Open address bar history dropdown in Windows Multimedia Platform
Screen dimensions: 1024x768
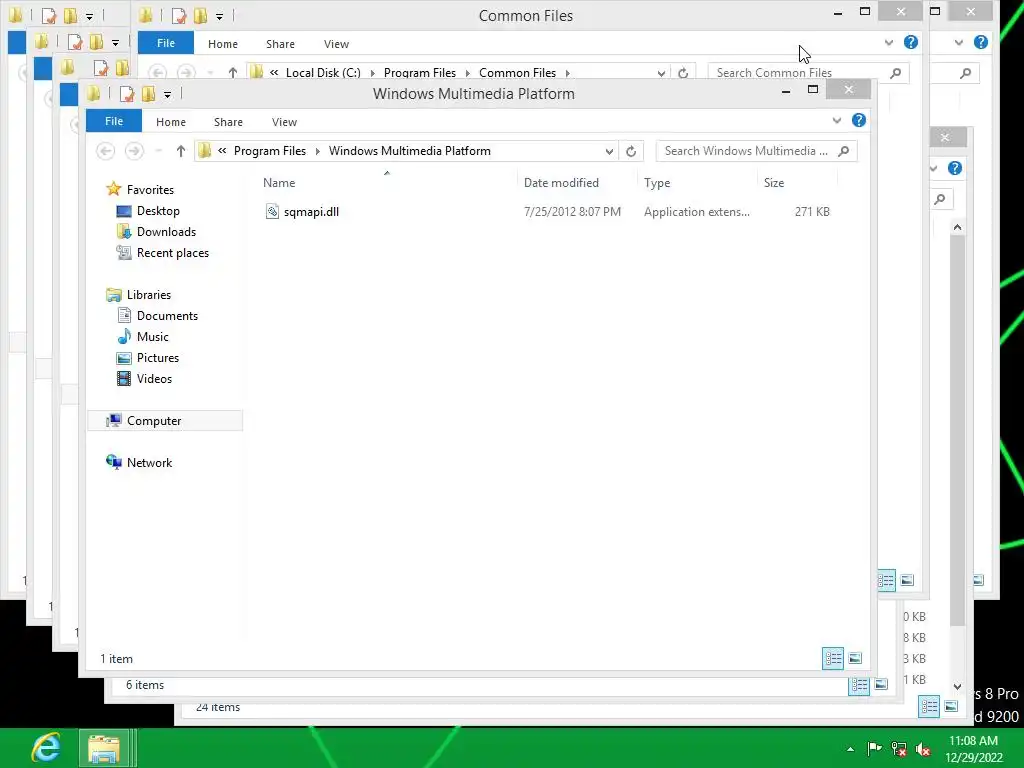pyautogui.click(x=609, y=152)
